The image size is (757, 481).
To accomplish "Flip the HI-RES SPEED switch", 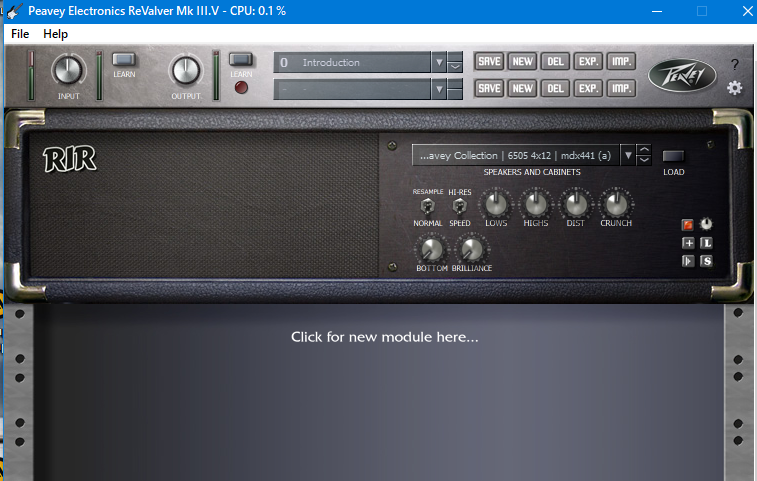I will tap(459, 207).
